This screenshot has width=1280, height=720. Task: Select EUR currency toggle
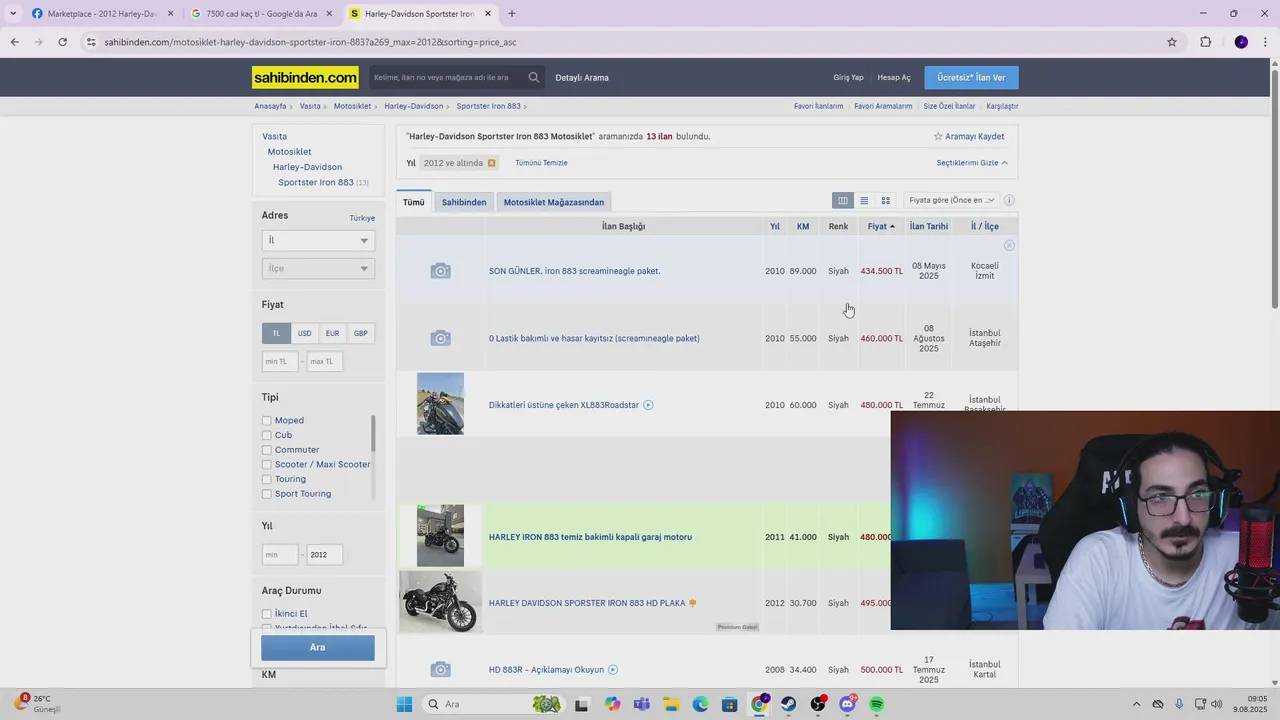click(332, 333)
